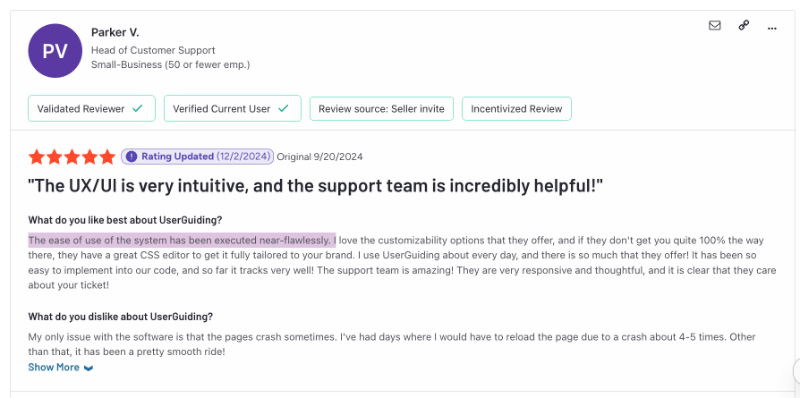Click the Incentivized Review badge
Image resolution: width=800 pixels, height=398 pixels.
click(517, 109)
